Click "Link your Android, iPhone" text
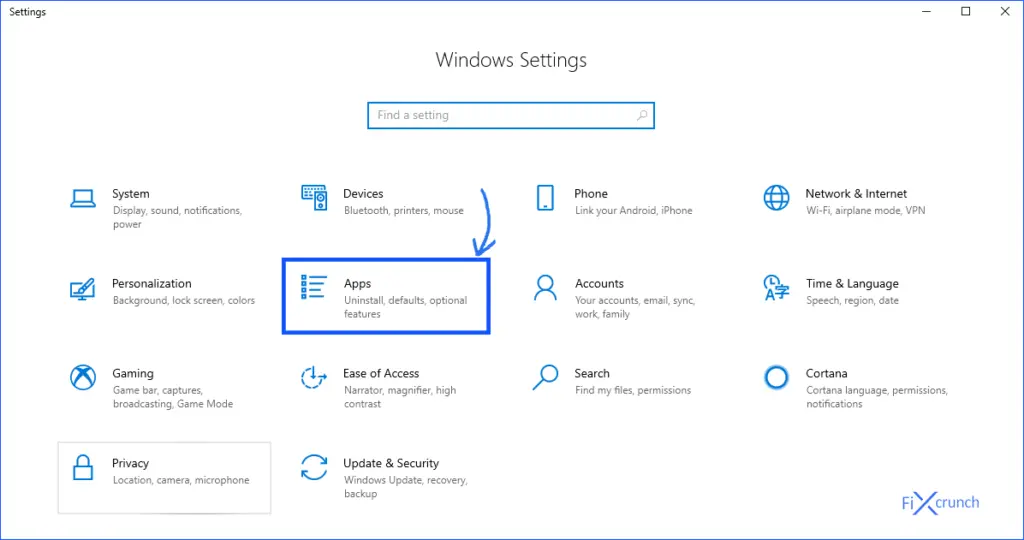The width and height of the screenshot is (1024, 540). 633,211
